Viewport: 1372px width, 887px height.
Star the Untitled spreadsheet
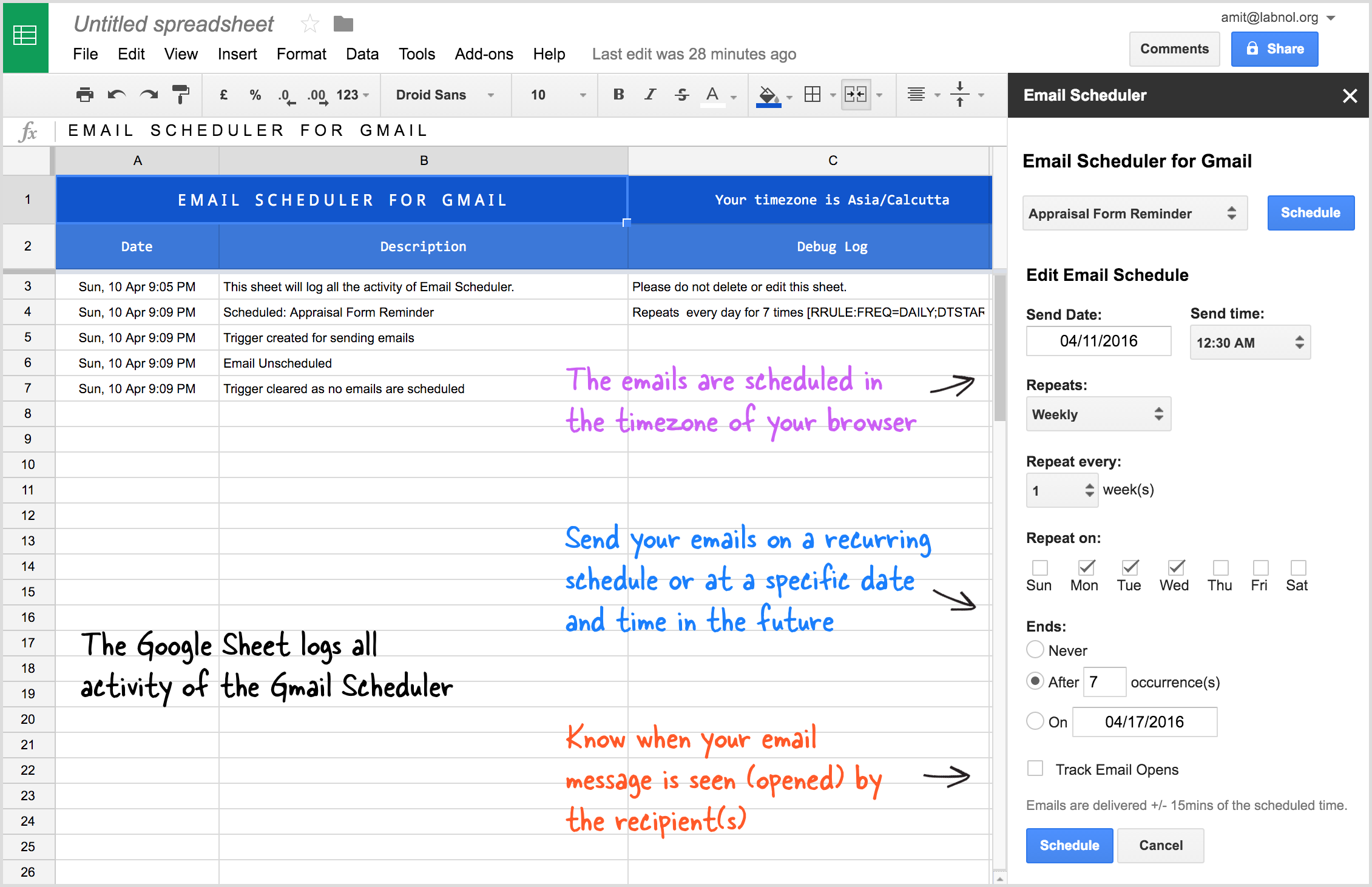(310, 24)
